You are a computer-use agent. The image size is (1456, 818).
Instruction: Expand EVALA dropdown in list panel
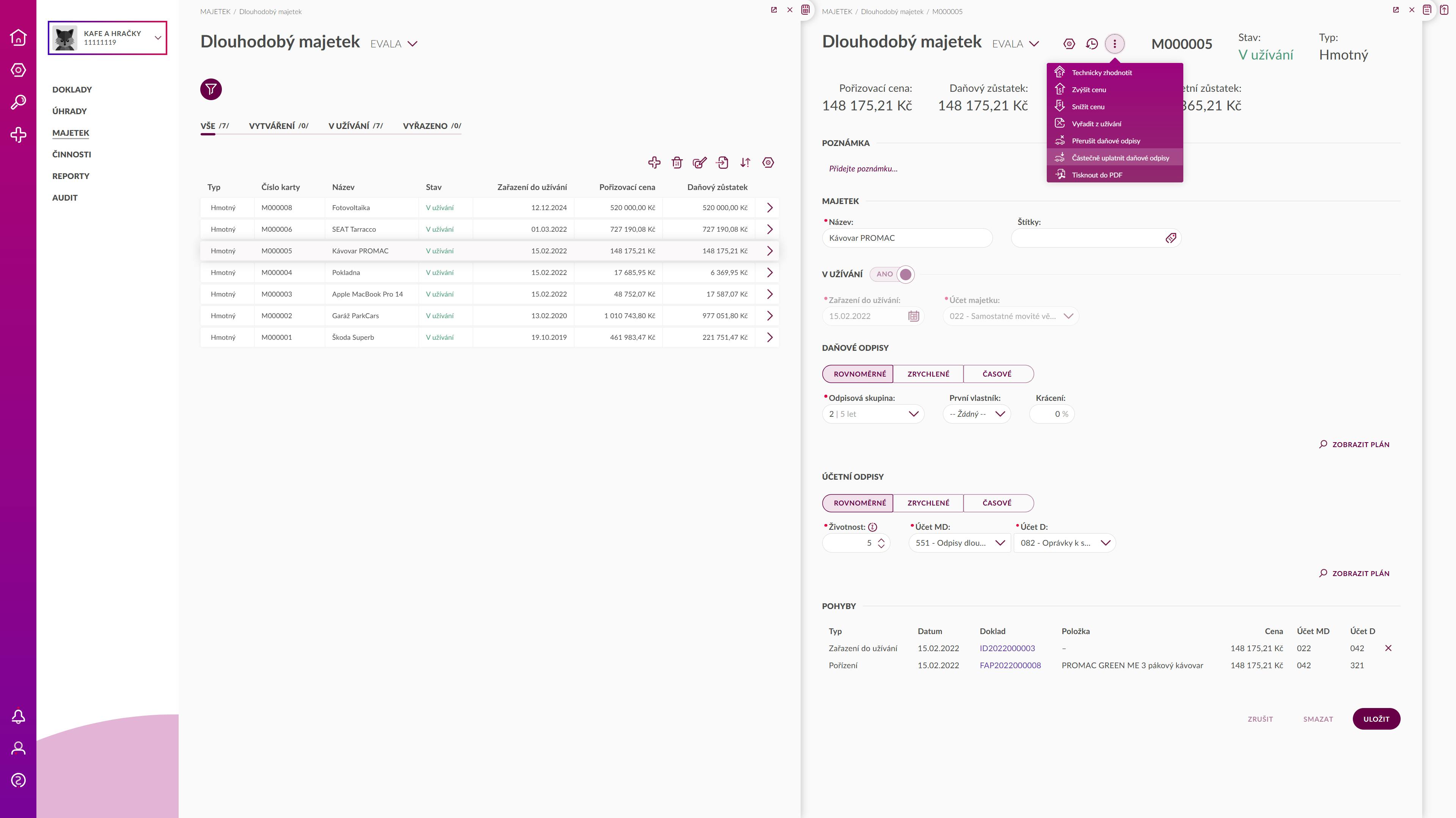click(x=394, y=44)
